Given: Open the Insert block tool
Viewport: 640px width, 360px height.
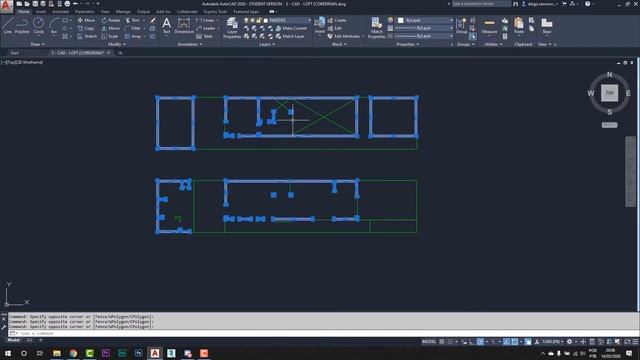Looking at the screenshot, I should 320,25.
